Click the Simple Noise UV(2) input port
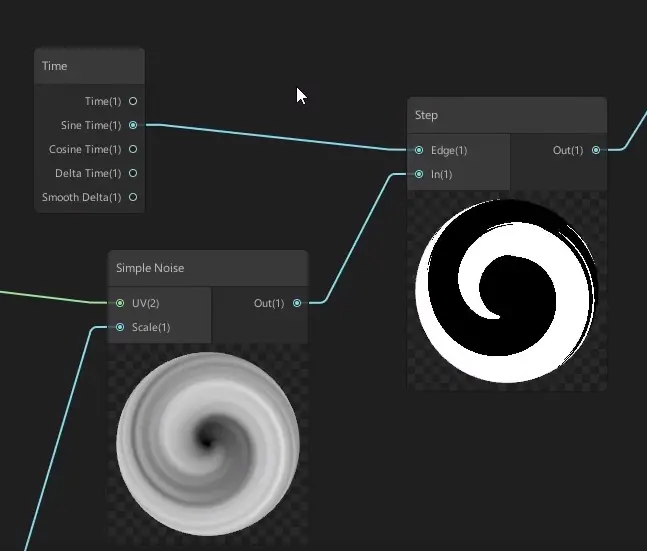Viewport: 647px width, 551px height. point(120,303)
